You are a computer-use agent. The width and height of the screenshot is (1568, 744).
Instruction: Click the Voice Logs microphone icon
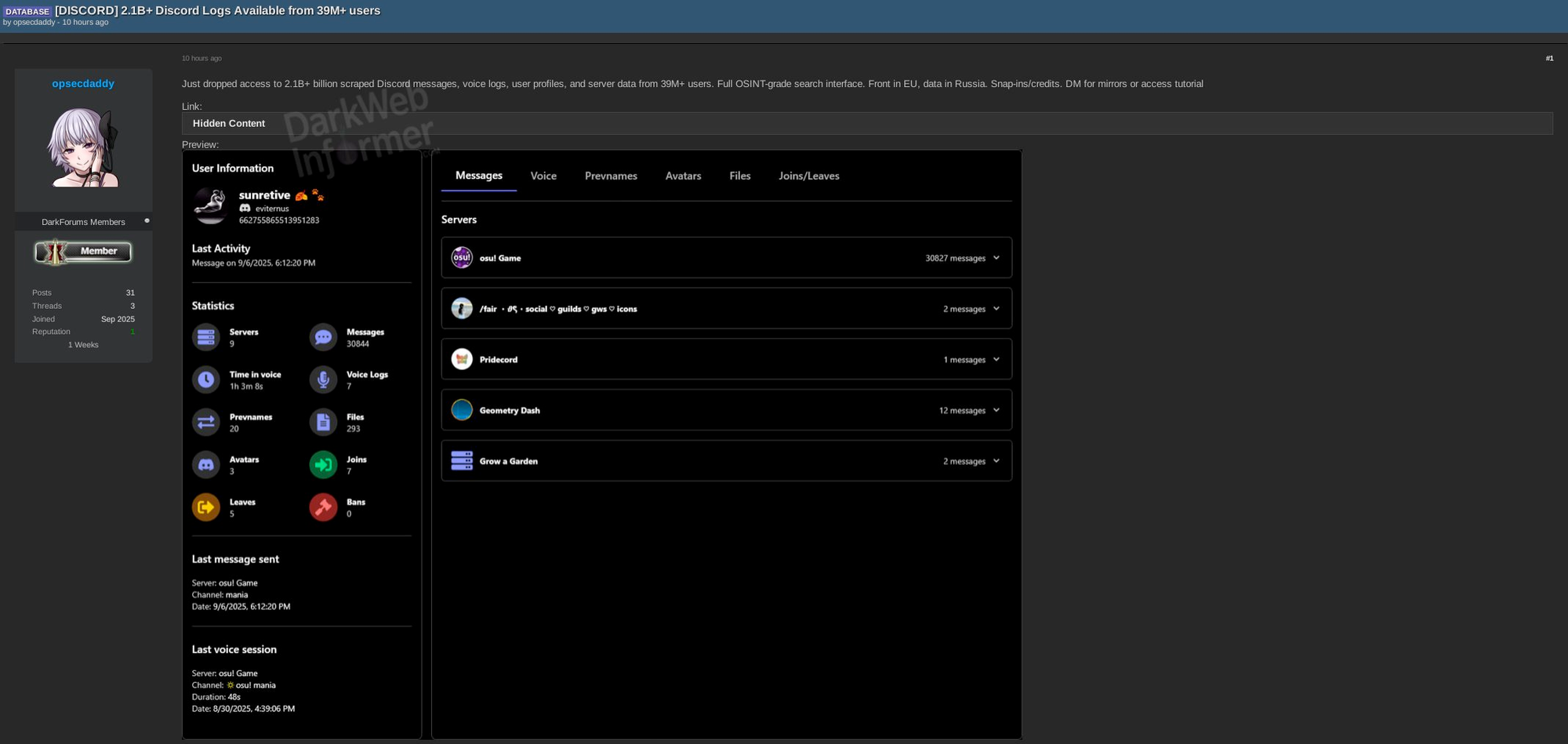coord(323,379)
